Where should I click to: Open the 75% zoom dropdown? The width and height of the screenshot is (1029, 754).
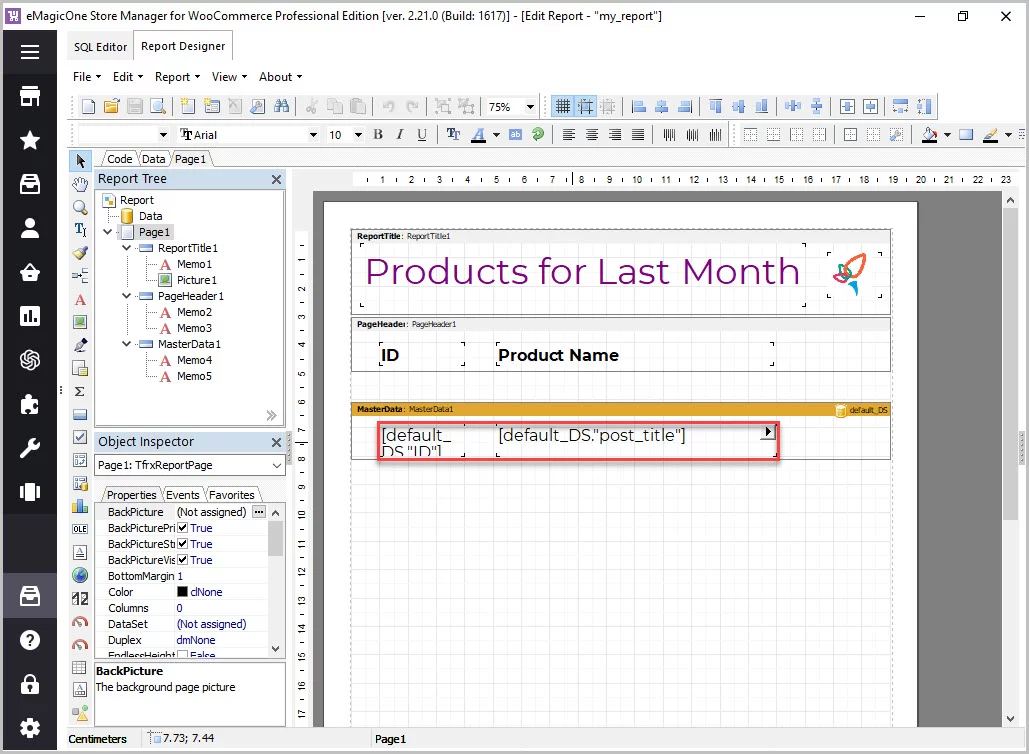[529, 106]
